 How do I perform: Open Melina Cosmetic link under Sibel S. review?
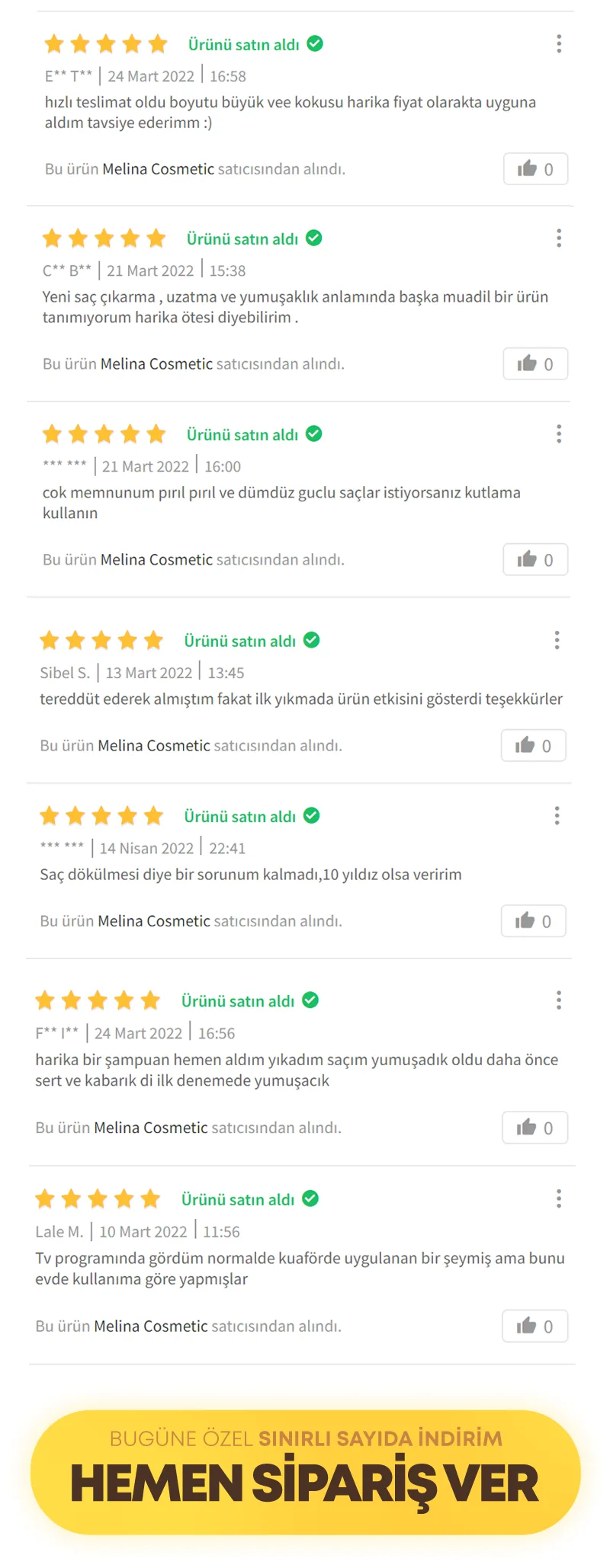(x=154, y=746)
